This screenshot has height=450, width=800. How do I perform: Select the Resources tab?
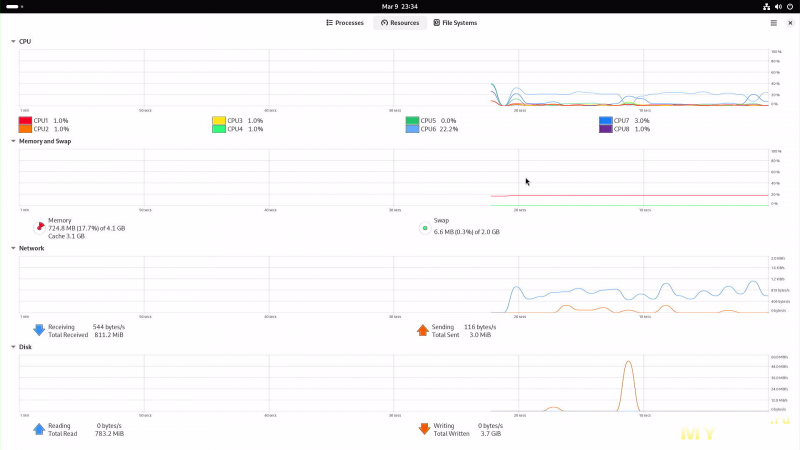[399, 22]
